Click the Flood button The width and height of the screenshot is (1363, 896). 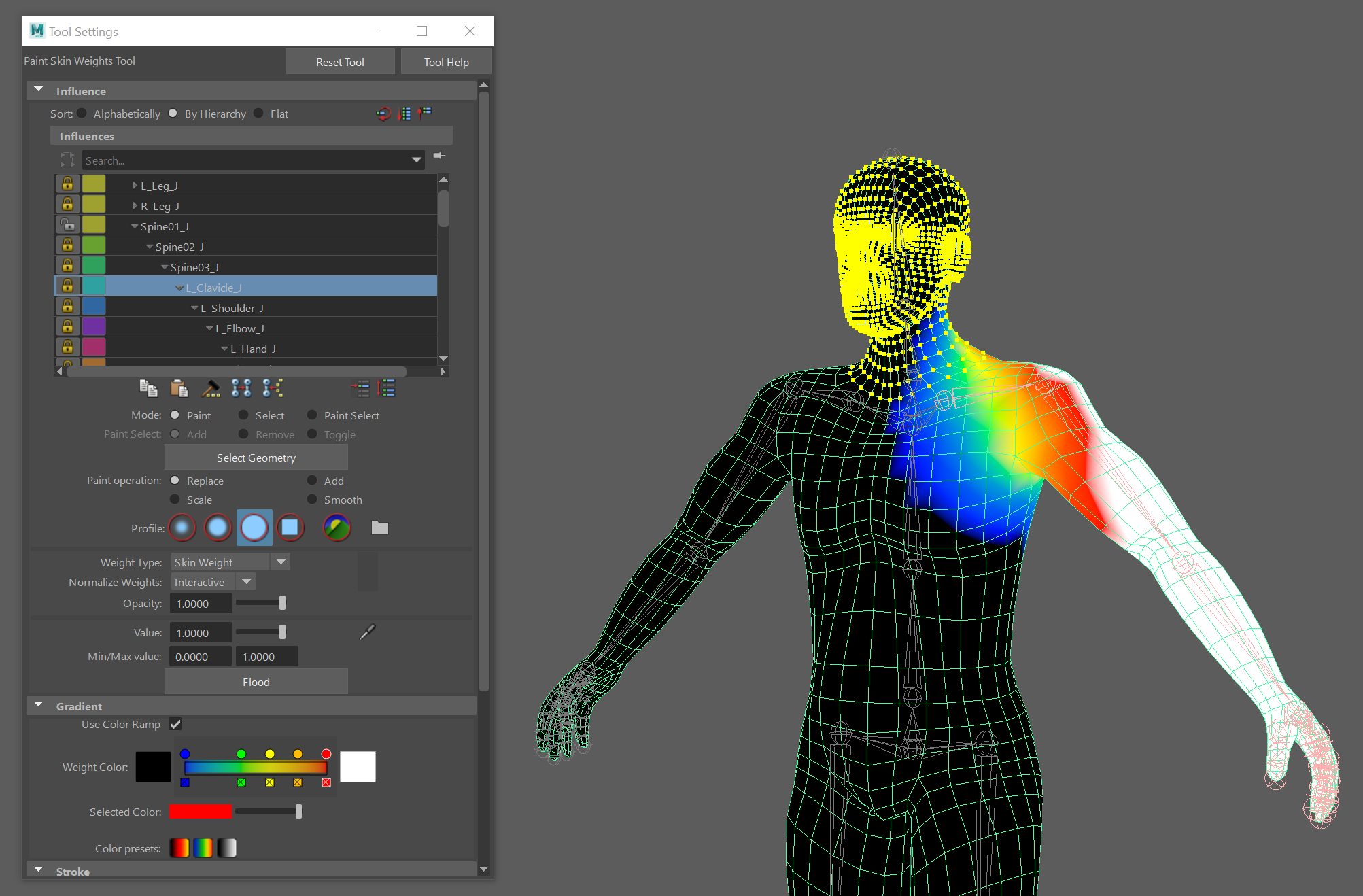pyautogui.click(x=256, y=682)
